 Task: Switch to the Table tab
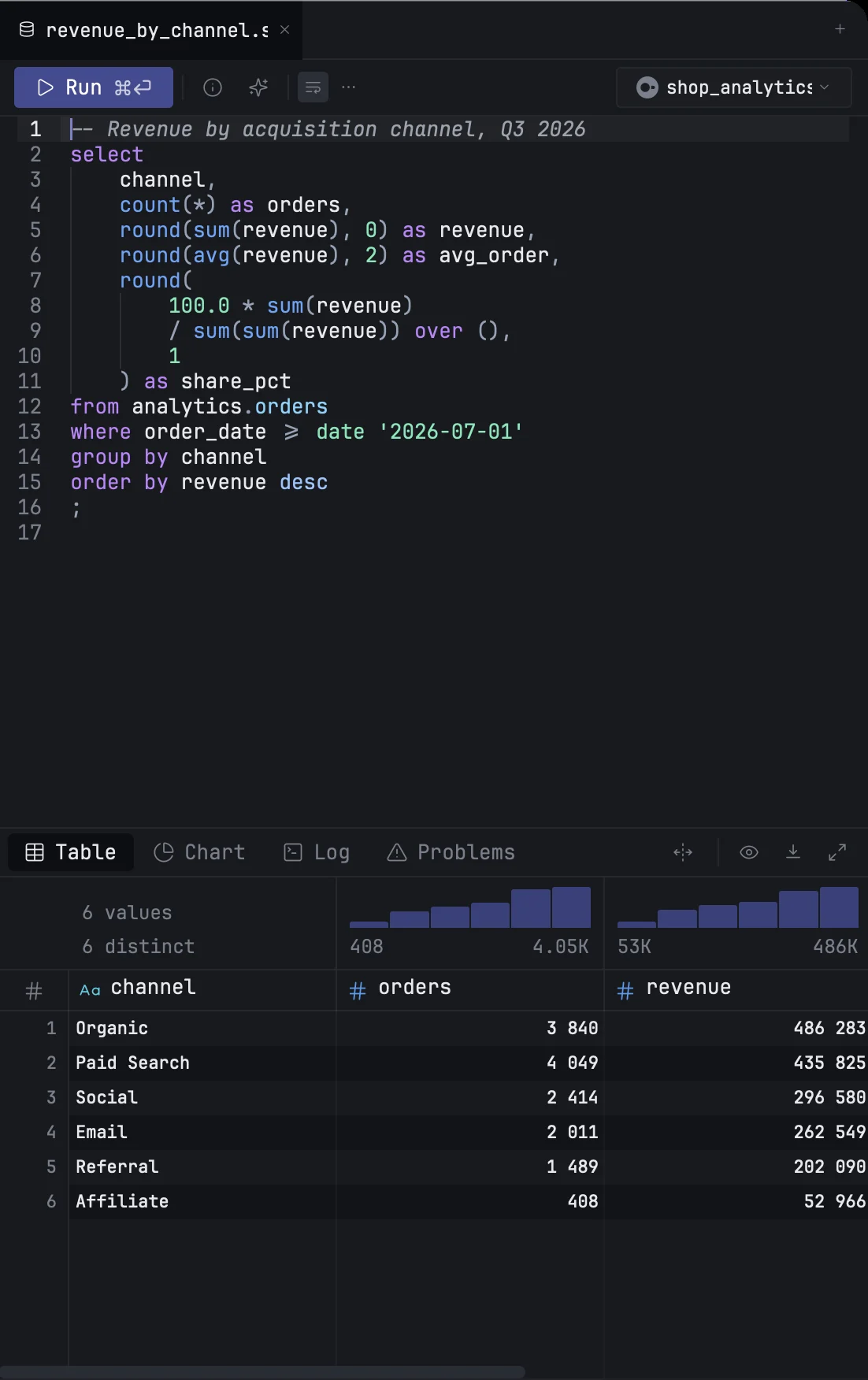click(x=71, y=852)
